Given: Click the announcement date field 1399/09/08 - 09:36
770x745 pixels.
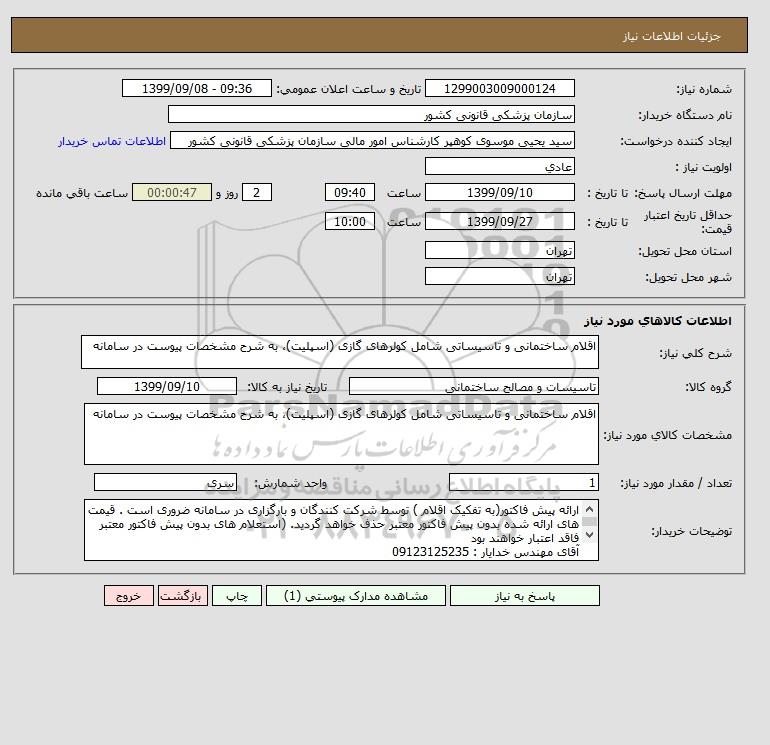Looking at the screenshot, I should (x=197, y=88).
